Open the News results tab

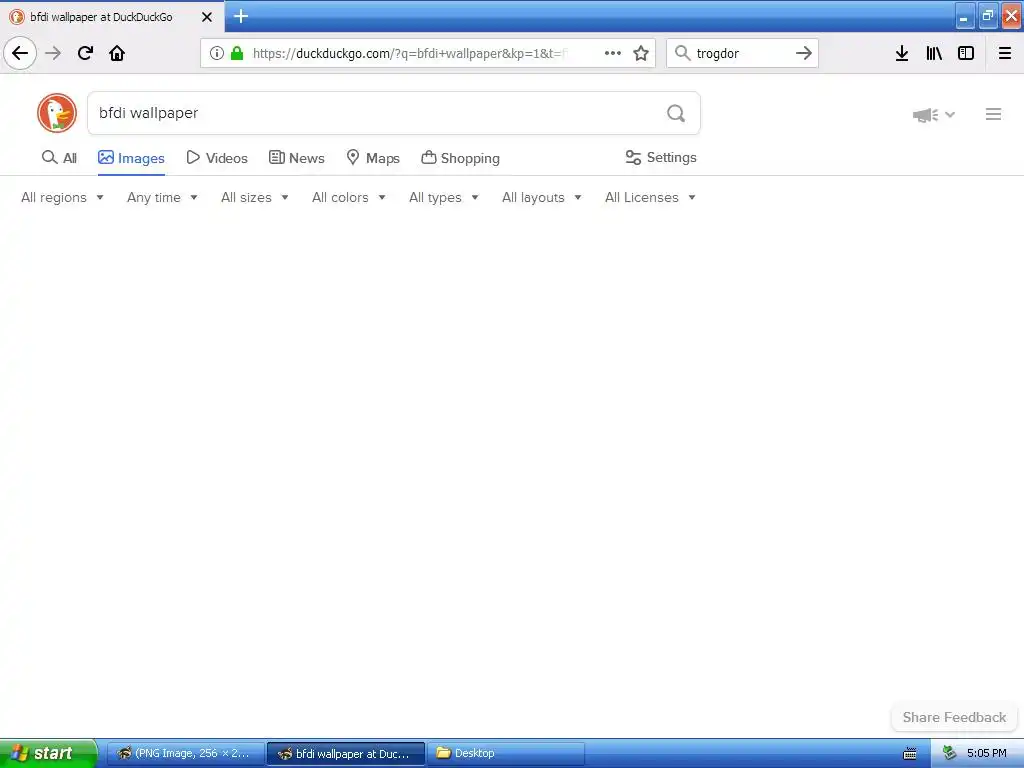click(x=296, y=158)
